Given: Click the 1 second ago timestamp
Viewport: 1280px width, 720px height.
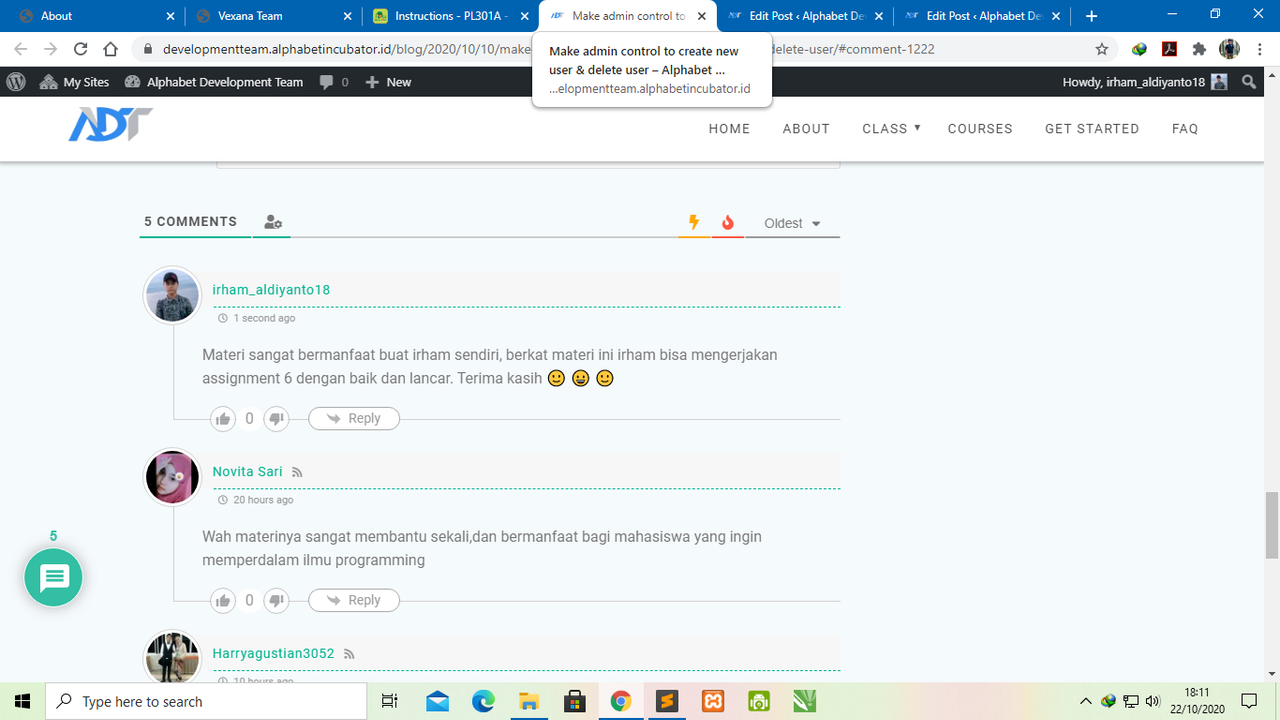Looking at the screenshot, I should pos(264,318).
